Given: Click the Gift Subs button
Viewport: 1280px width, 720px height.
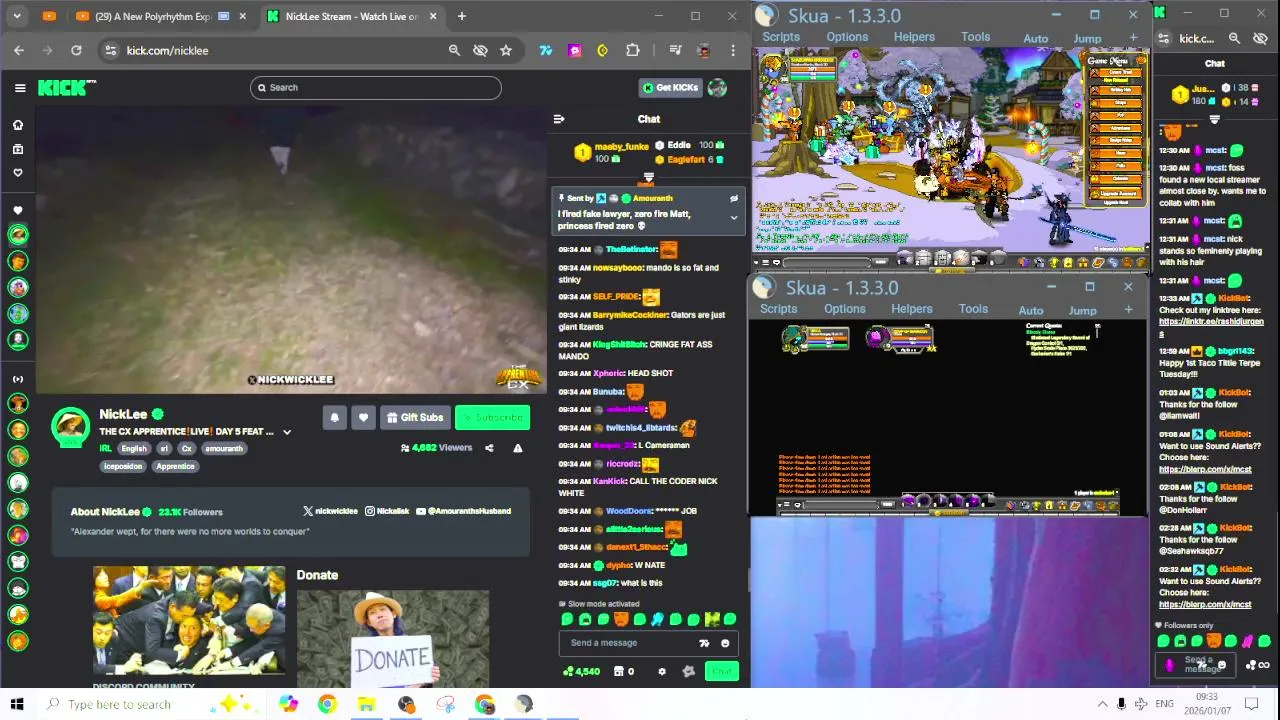Looking at the screenshot, I should [x=414, y=418].
